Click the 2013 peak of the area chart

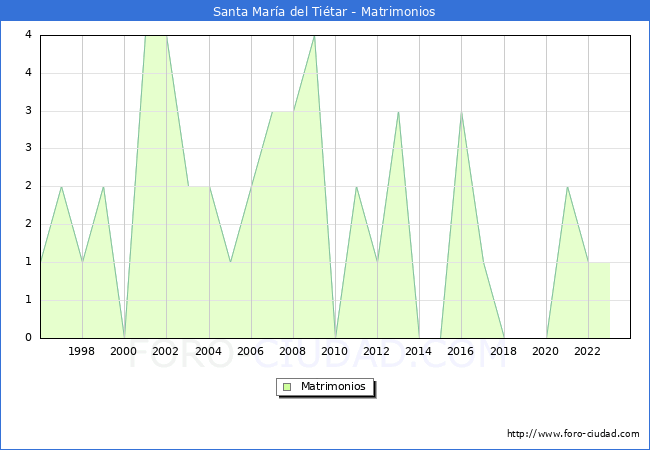[398, 112]
